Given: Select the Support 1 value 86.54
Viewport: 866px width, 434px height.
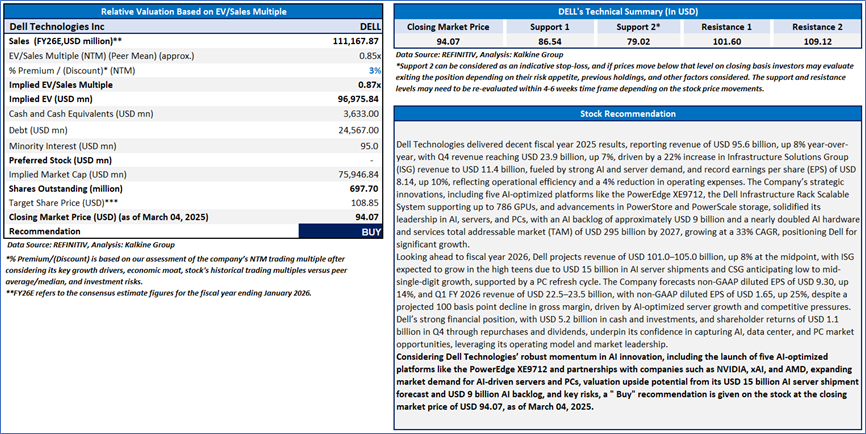Looking at the screenshot, I should coord(550,41).
